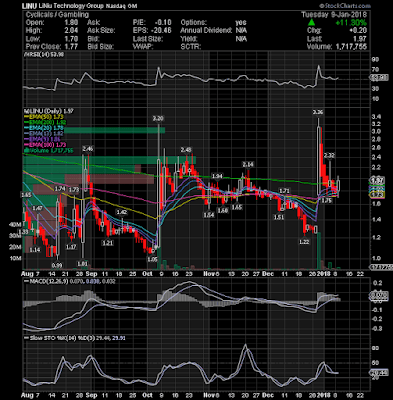The image size is (393, 400).
Task: Click the Tuesday 9-Jan-2018 date label
Action: coord(334,15)
